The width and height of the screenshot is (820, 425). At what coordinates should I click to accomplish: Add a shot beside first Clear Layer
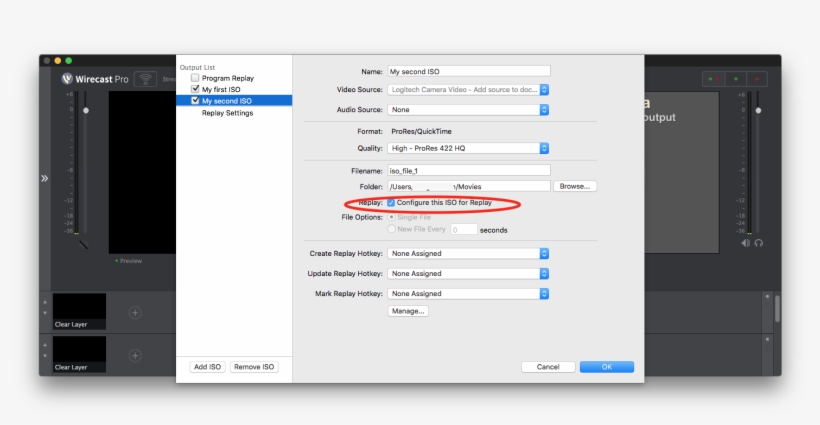[x=135, y=313]
